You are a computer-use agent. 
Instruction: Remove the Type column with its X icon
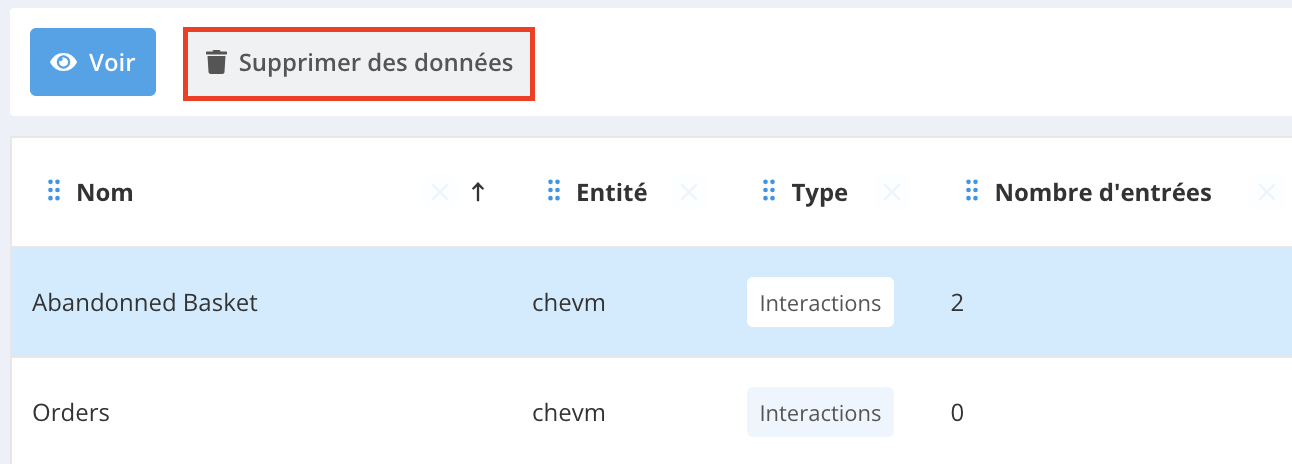pyautogui.click(x=892, y=192)
